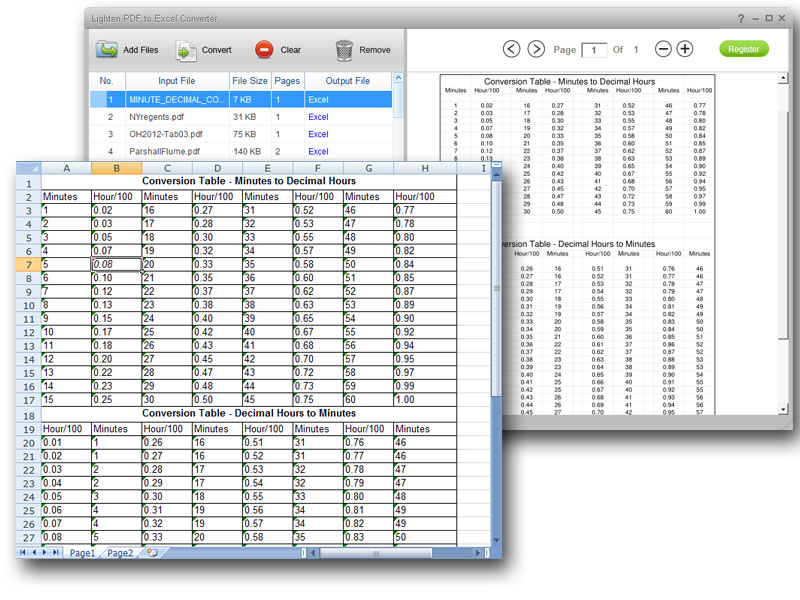Click the File Size column header

coord(249,81)
